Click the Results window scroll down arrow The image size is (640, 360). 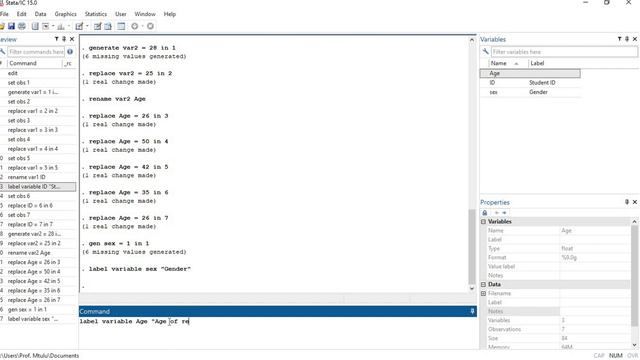[x=472, y=288]
